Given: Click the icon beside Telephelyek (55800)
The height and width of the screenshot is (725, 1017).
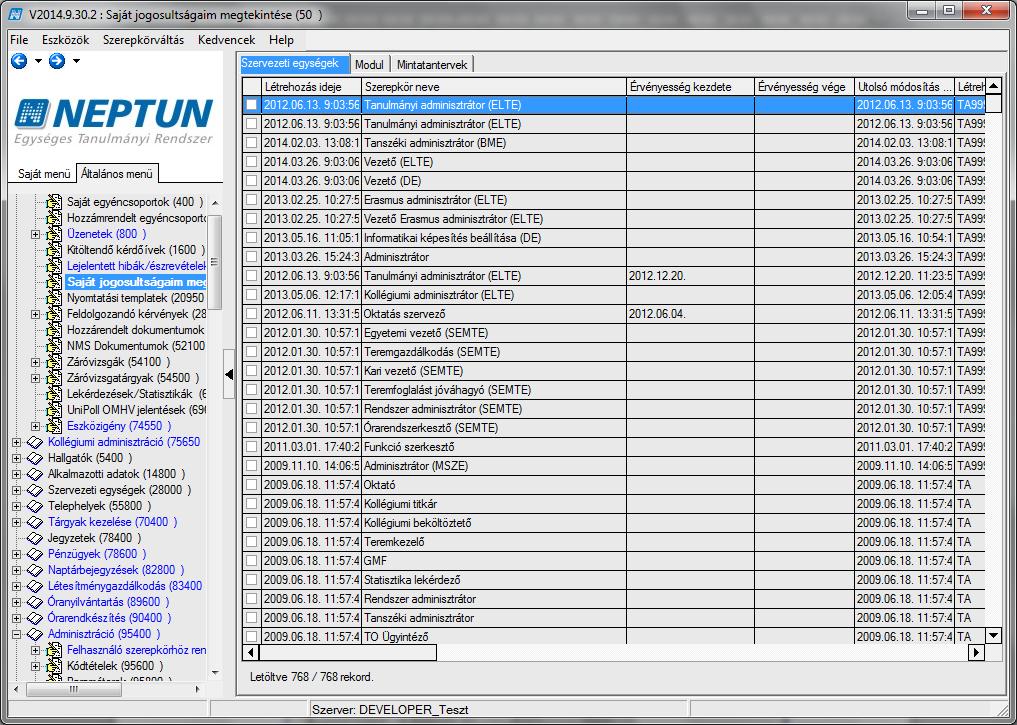Looking at the screenshot, I should pyautogui.click(x=35, y=506).
